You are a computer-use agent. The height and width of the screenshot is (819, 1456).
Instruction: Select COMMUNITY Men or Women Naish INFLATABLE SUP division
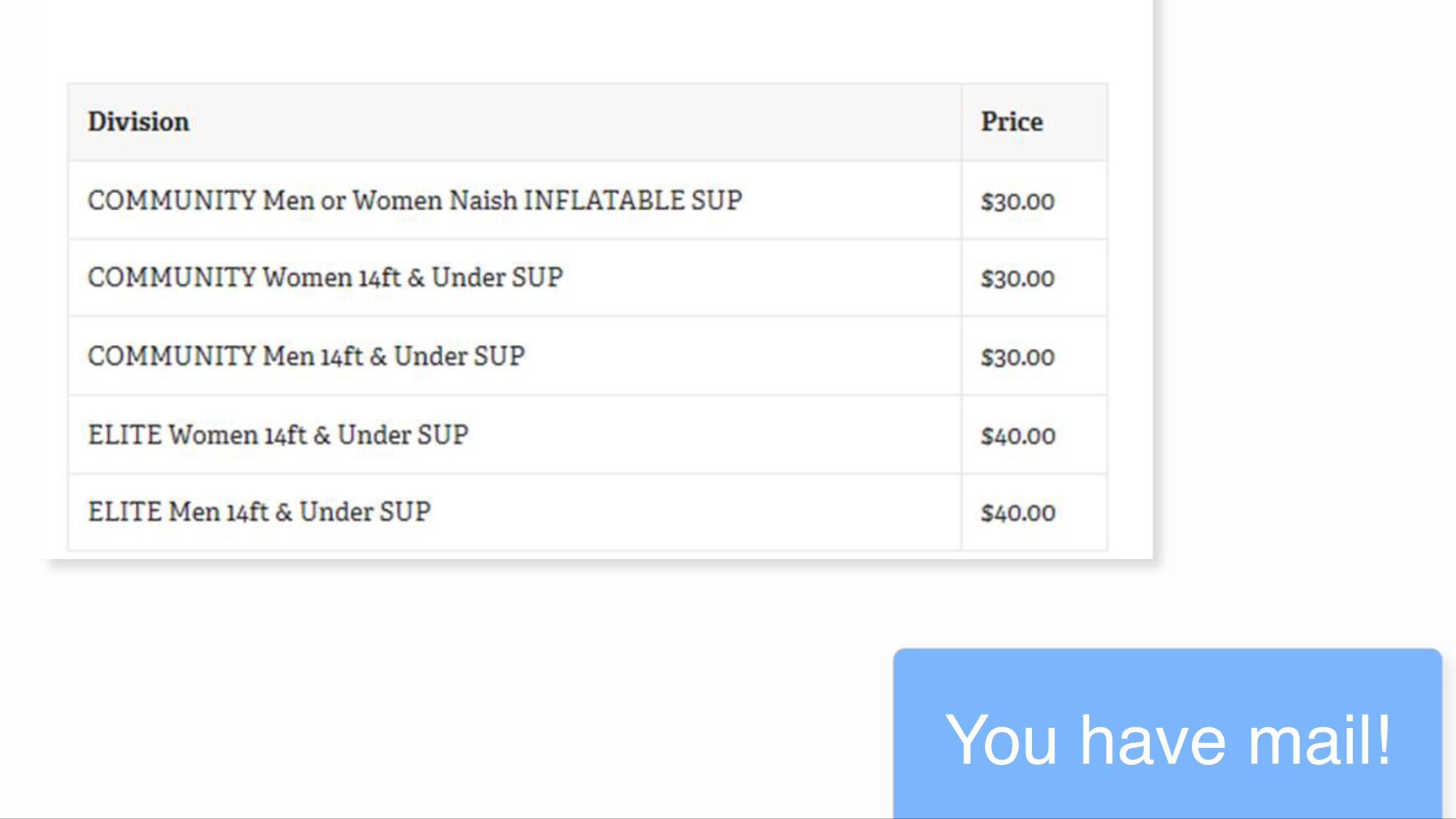[415, 200]
